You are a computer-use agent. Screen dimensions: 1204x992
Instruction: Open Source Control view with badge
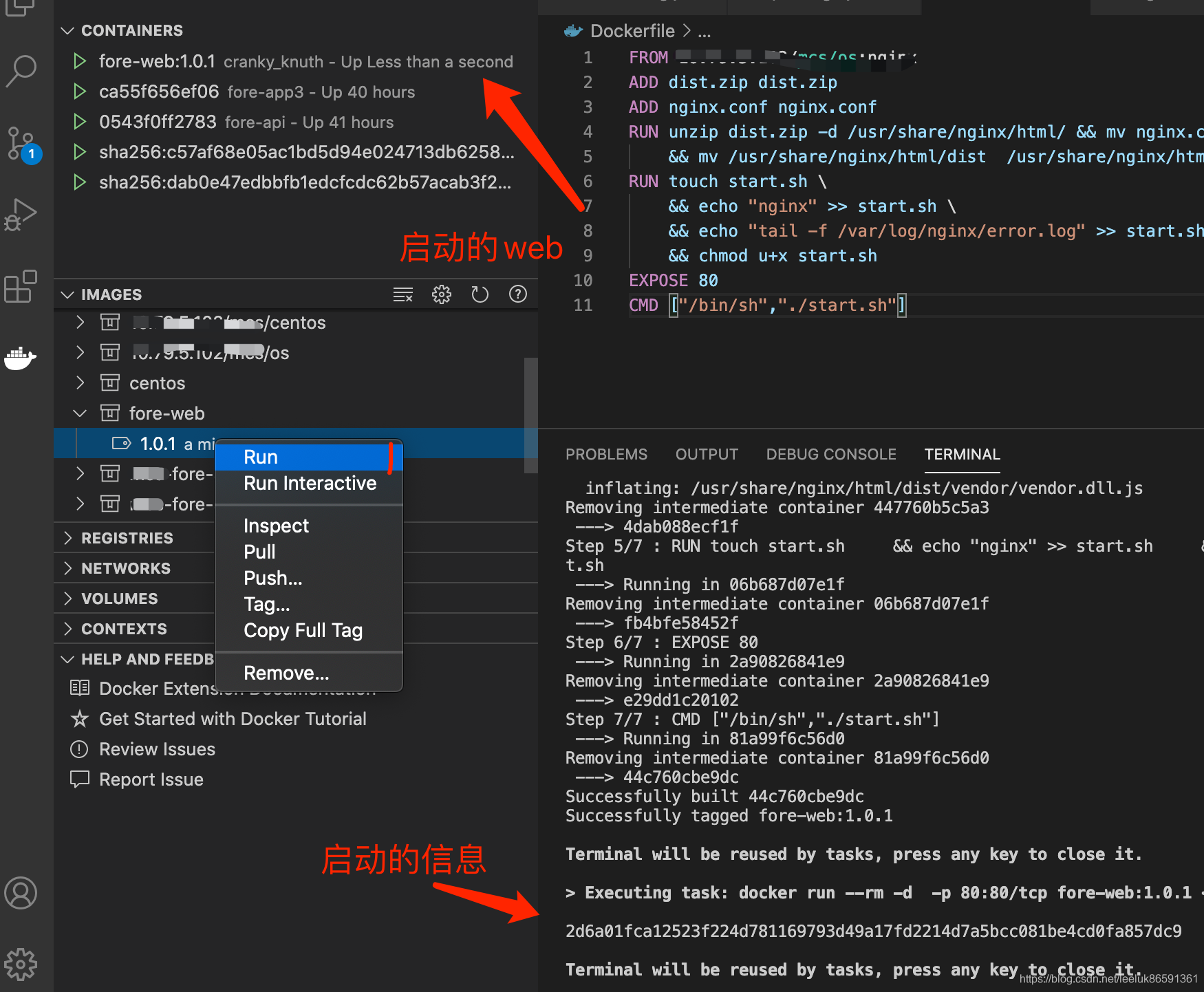pyautogui.click(x=22, y=144)
